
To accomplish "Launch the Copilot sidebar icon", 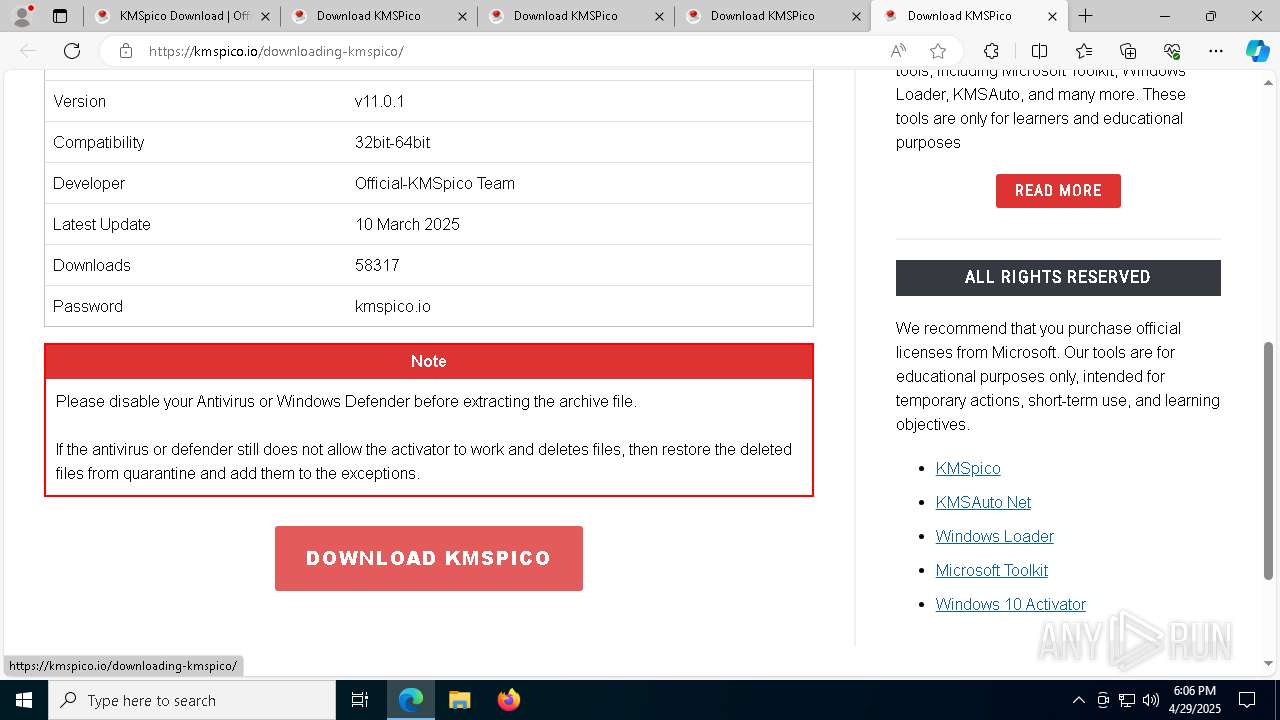I will 1257,51.
